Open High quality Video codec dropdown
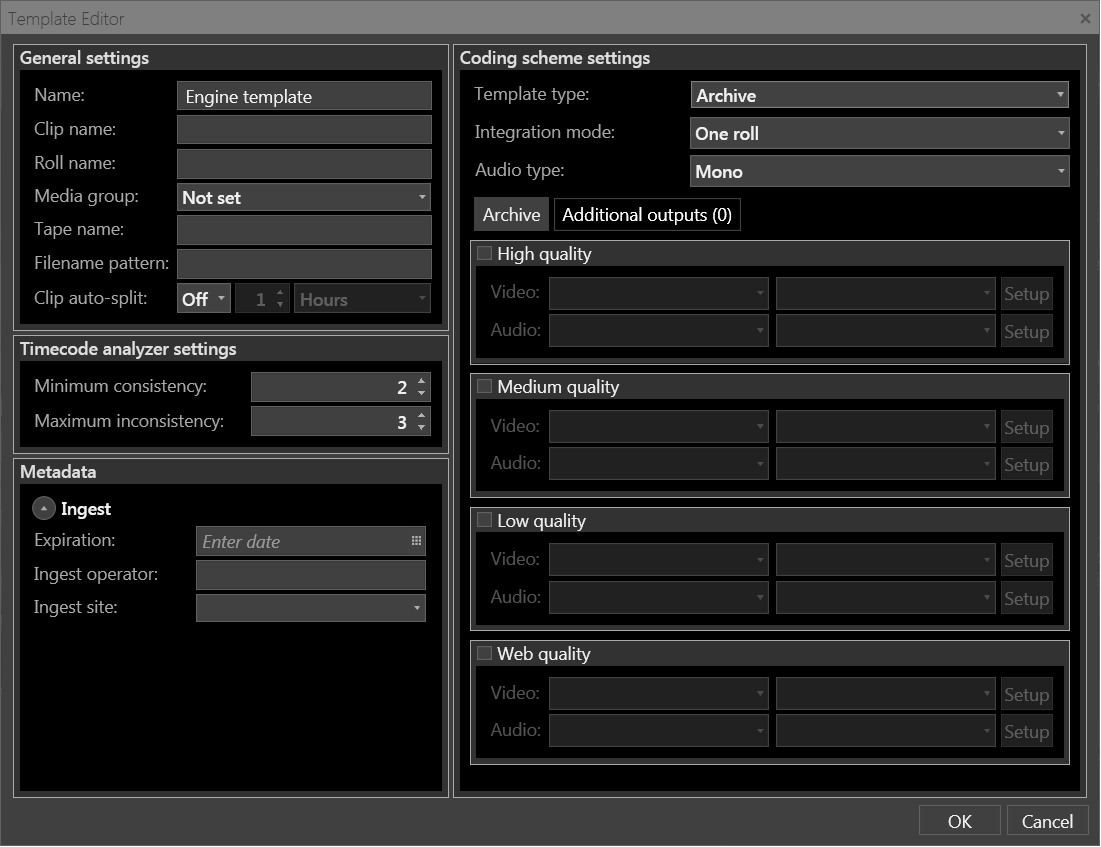The width and height of the screenshot is (1101, 847). [x=659, y=293]
